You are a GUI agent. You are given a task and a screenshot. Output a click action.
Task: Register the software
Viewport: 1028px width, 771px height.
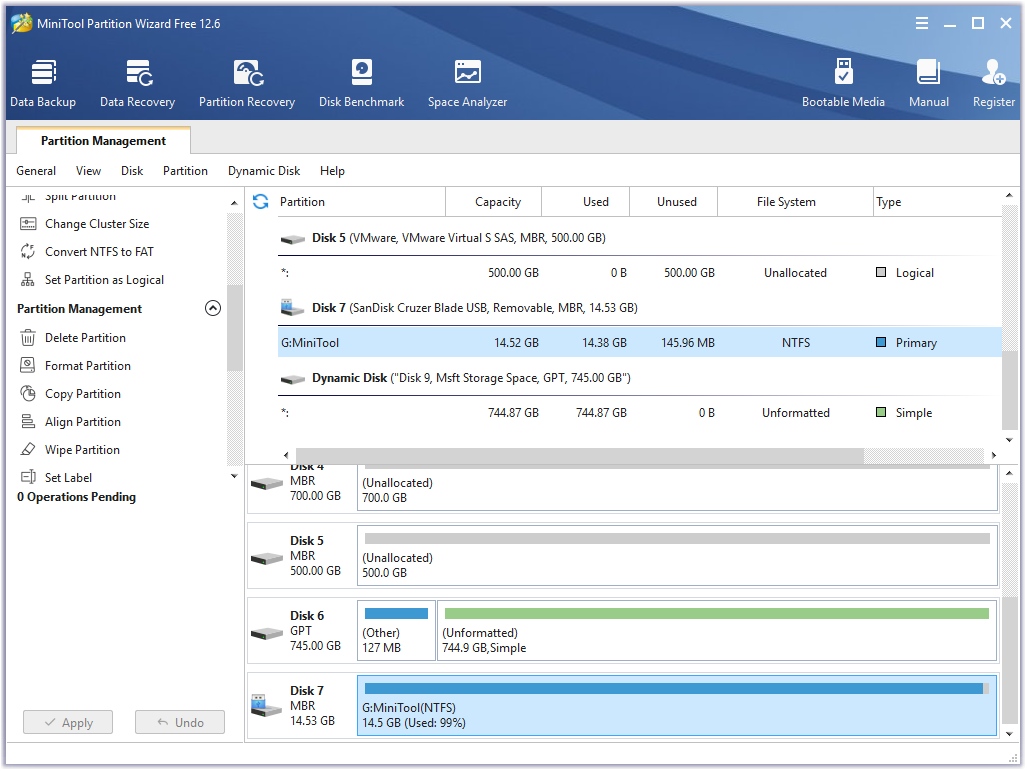[993, 80]
